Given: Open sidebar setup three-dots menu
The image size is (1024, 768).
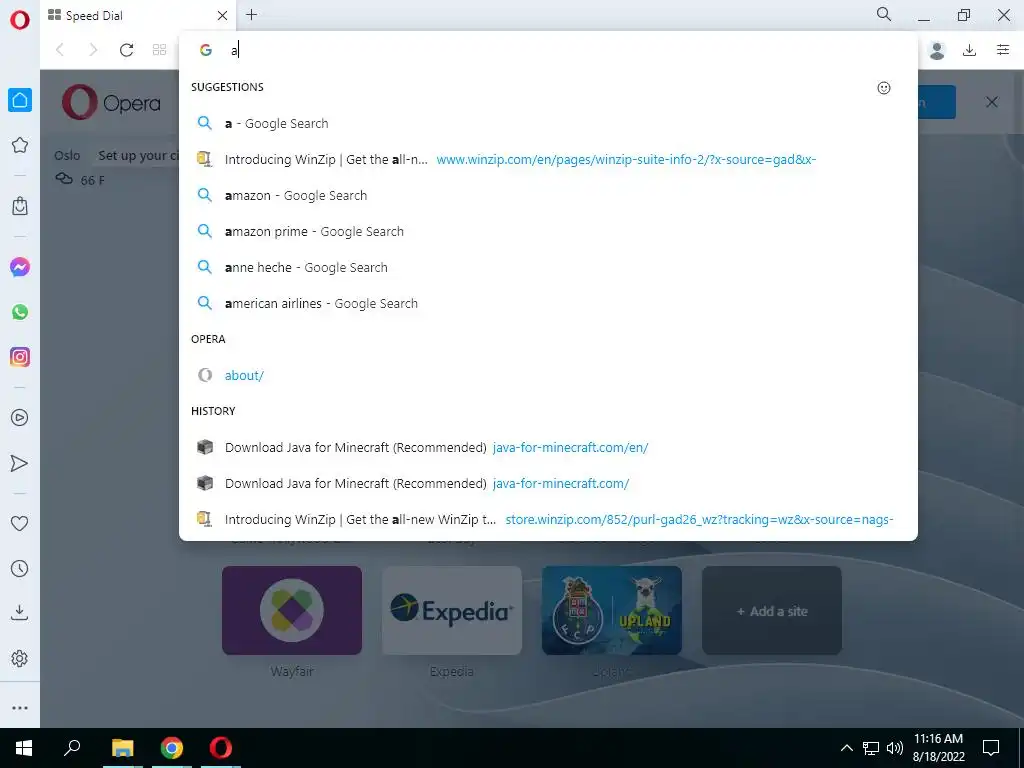Looking at the screenshot, I should (x=20, y=708).
